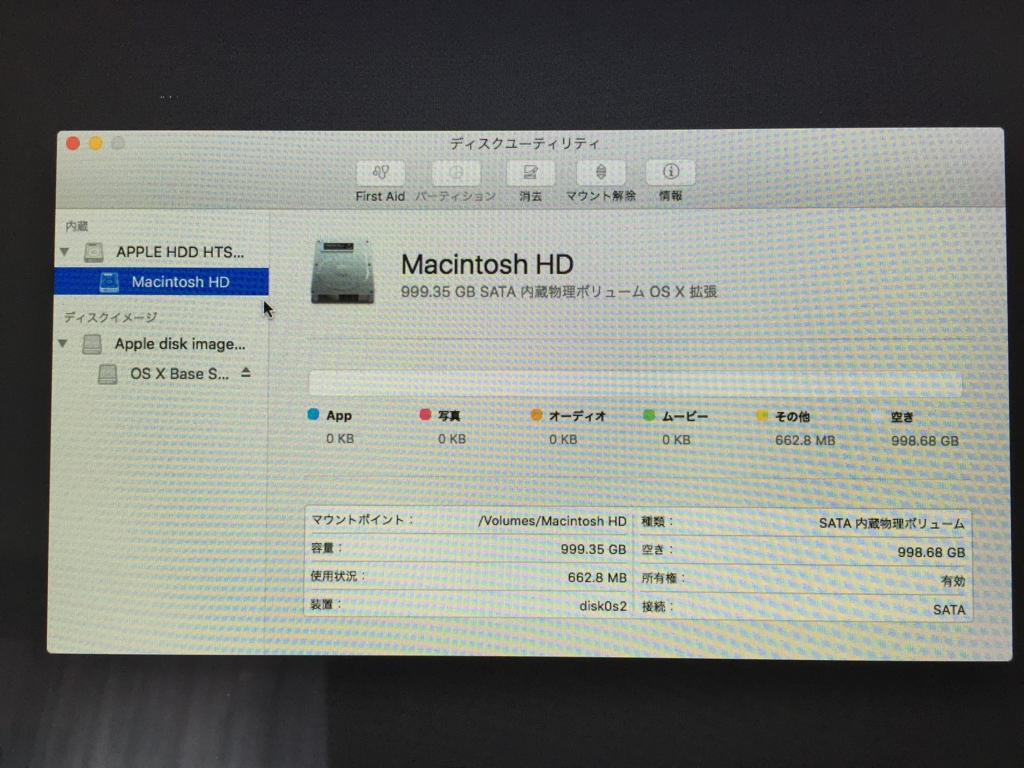Viewport: 1024px width, 768px height.
Task: Collapse the Apple disk image disclosure triangle
Action: coord(63,343)
